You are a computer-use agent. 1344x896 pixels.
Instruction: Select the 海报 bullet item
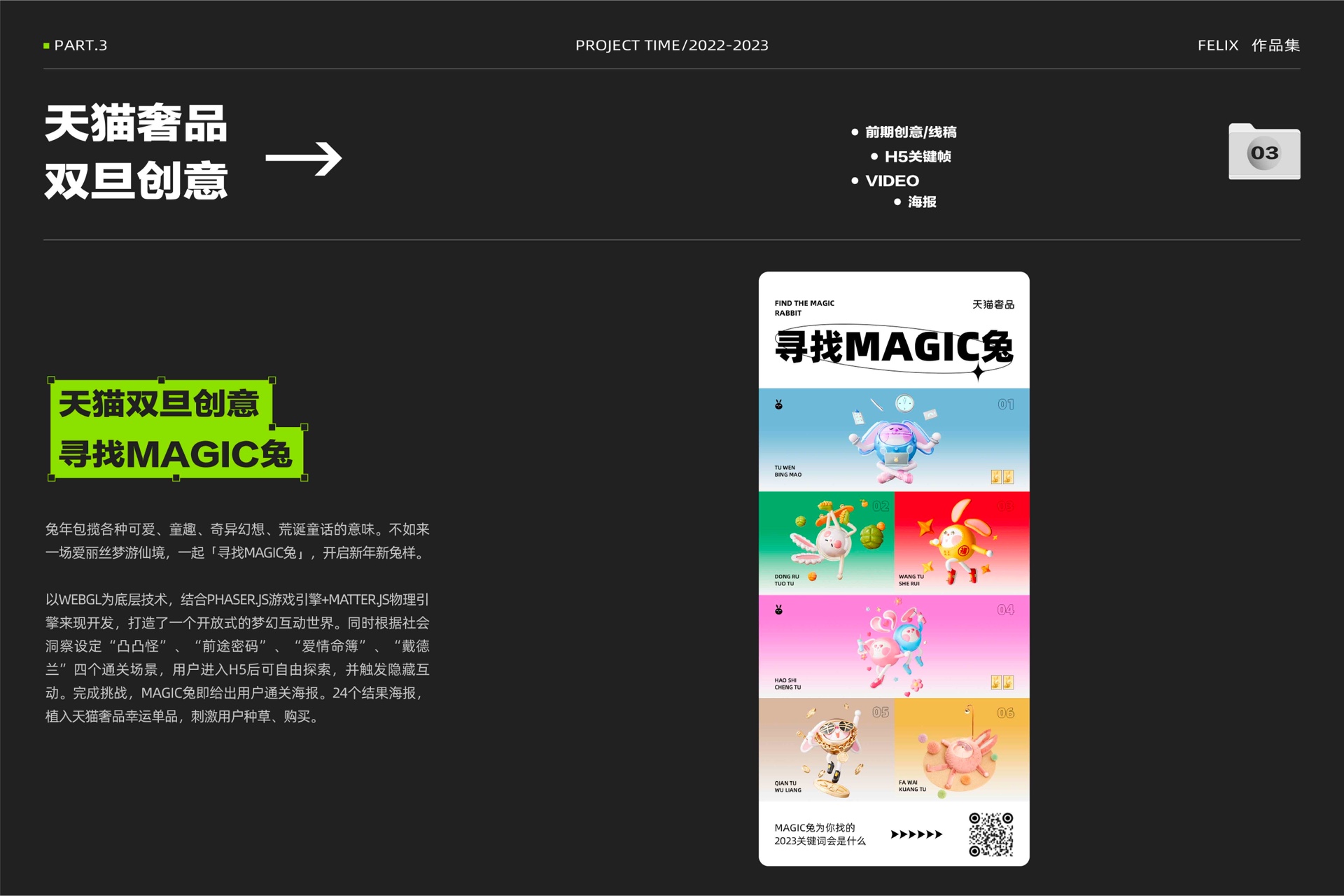click(915, 202)
